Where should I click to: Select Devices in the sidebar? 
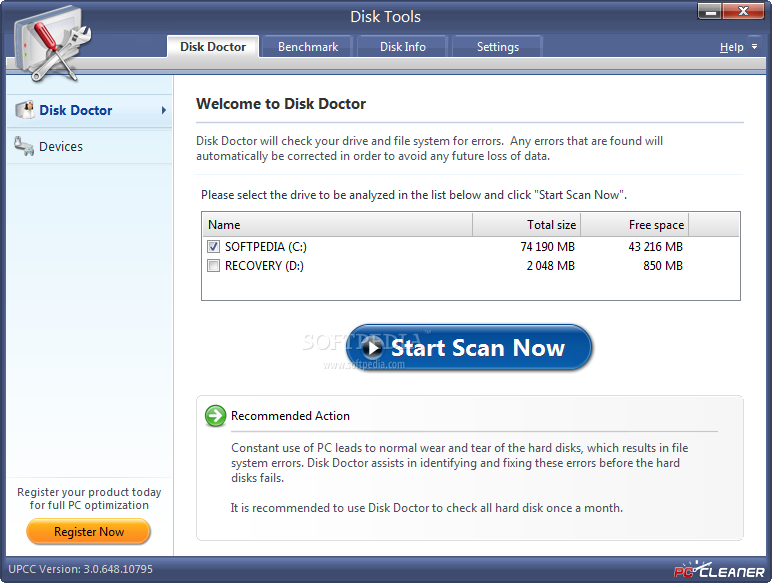(90, 147)
